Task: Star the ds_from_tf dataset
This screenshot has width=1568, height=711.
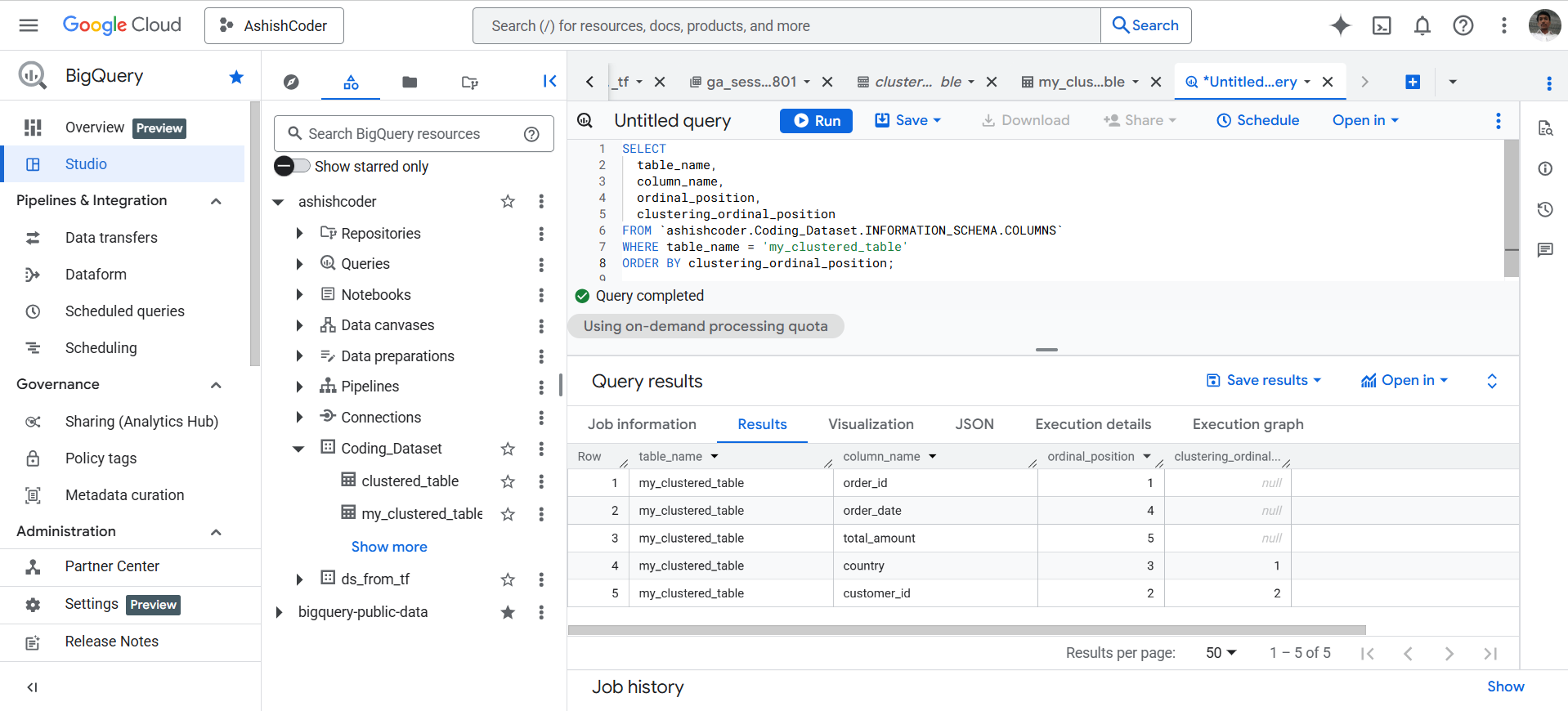Action: (x=508, y=579)
